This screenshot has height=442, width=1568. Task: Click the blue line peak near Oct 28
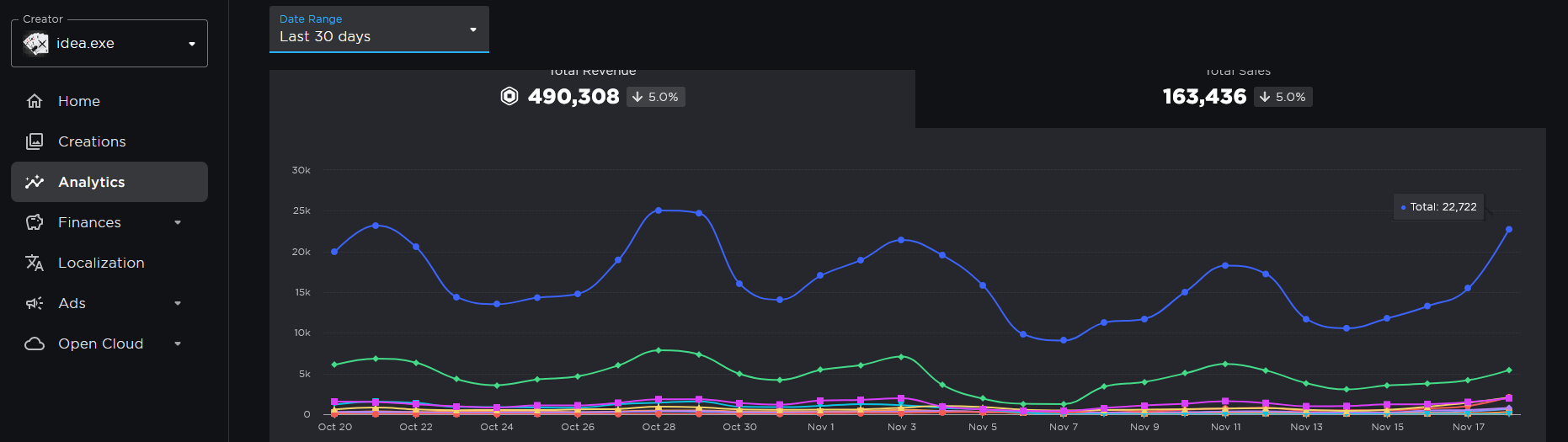[x=659, y=210]
